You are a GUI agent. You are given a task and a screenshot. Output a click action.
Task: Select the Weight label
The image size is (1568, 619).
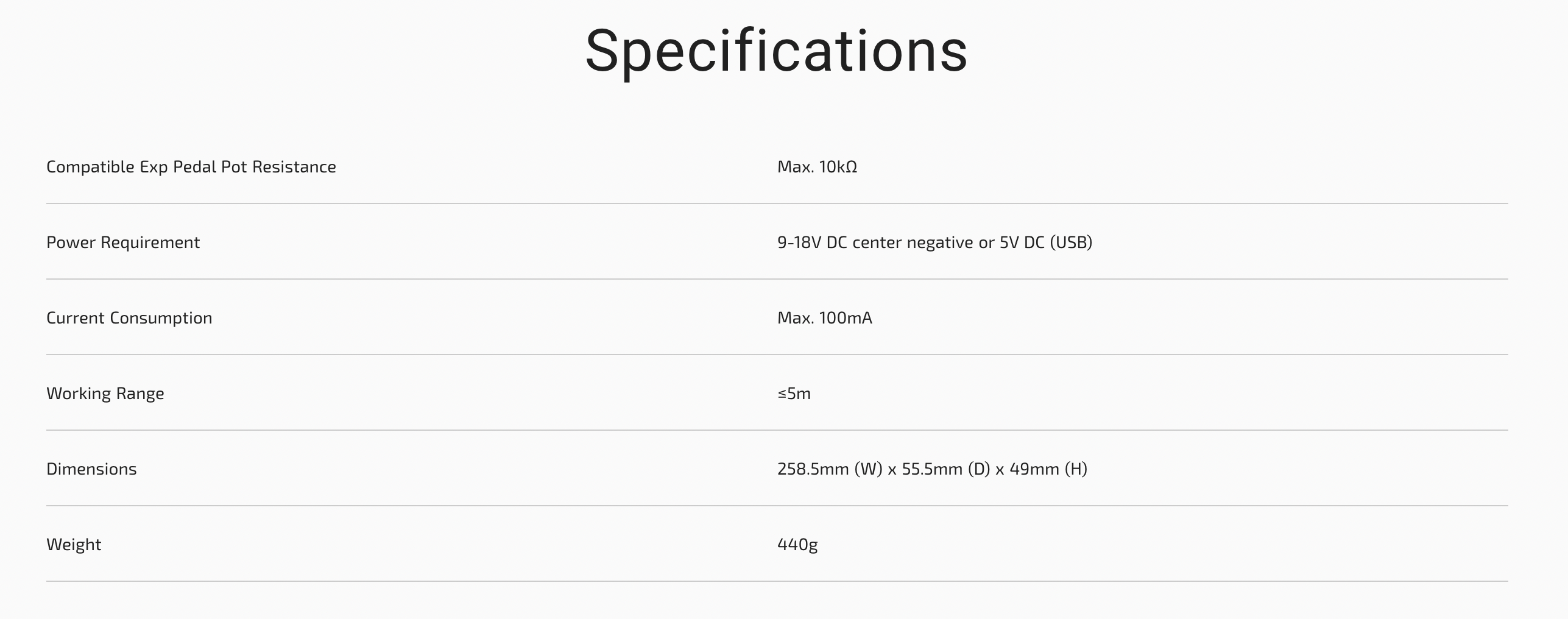[x=74, y=545]
